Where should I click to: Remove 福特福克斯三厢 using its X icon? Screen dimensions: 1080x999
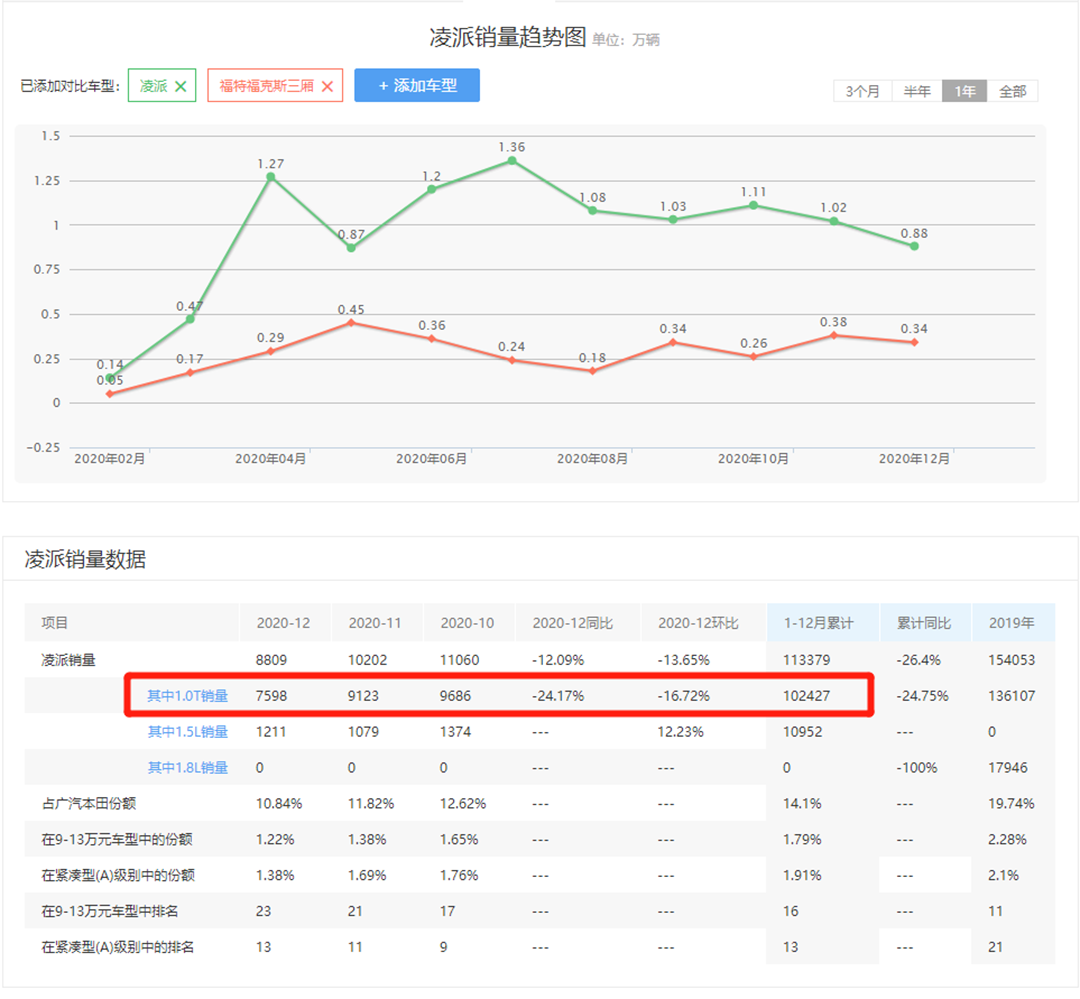point(328,86)
